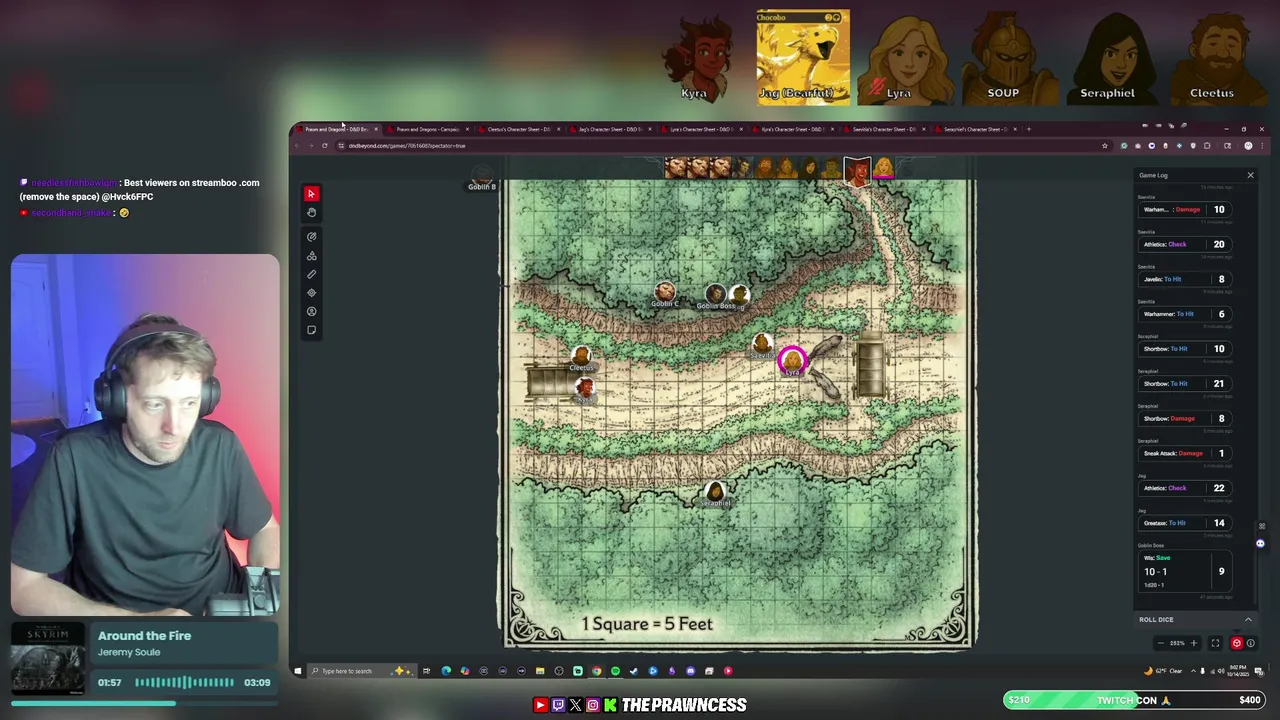Click the Seraphiel token on the map
Viewport: 1280px width, 720px height.
tap(715, 491)
